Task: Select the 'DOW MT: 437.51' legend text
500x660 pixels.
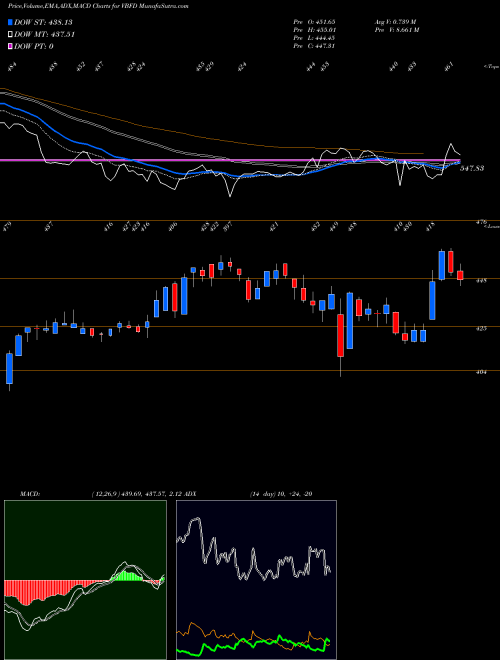Action: point(45,35)
